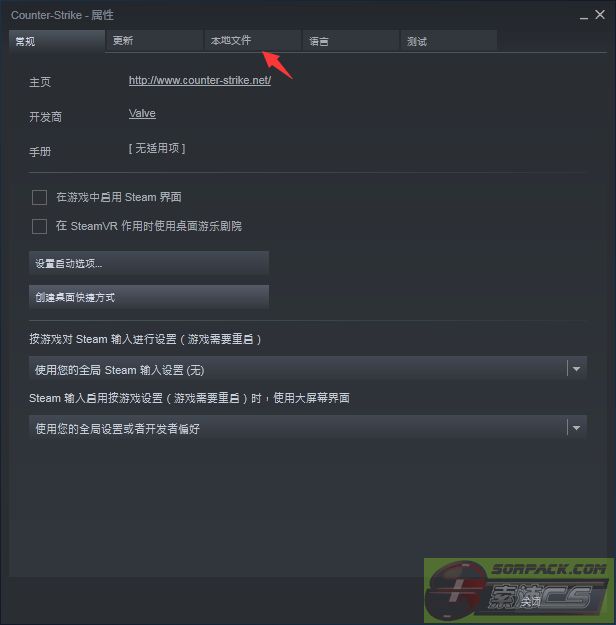Select the 常规 tab

tap(57, 41)
